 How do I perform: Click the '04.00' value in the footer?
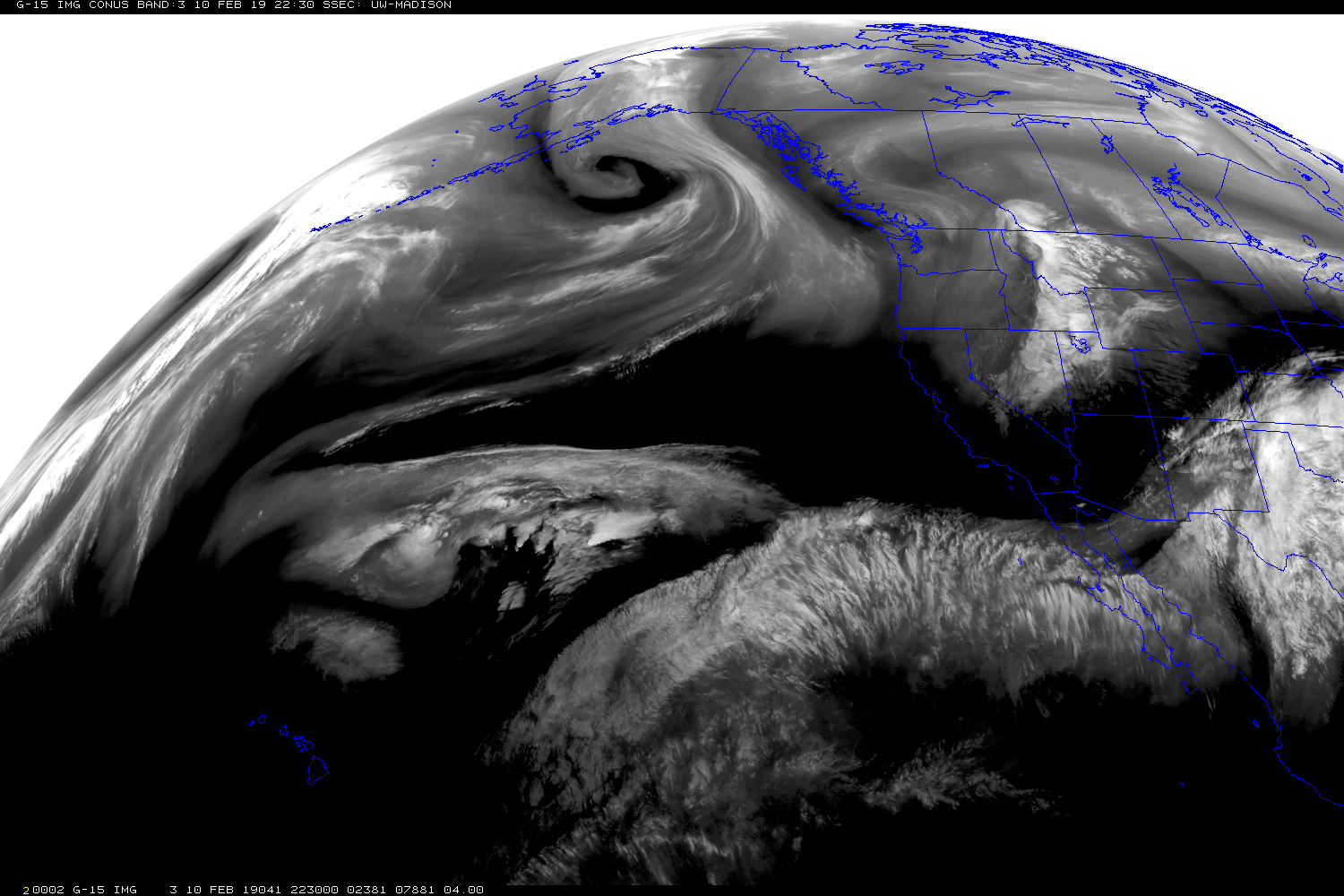click(x=463, y=890)
